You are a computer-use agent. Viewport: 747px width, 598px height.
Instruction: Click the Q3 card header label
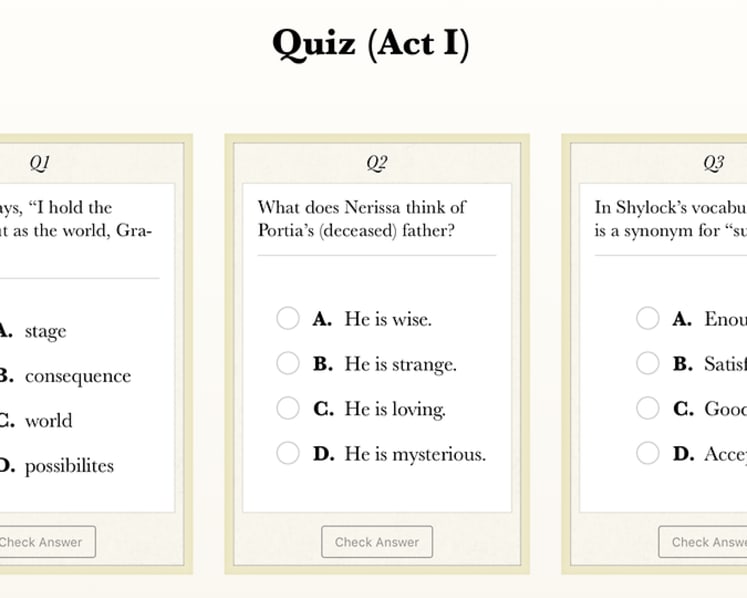point(714,163)
